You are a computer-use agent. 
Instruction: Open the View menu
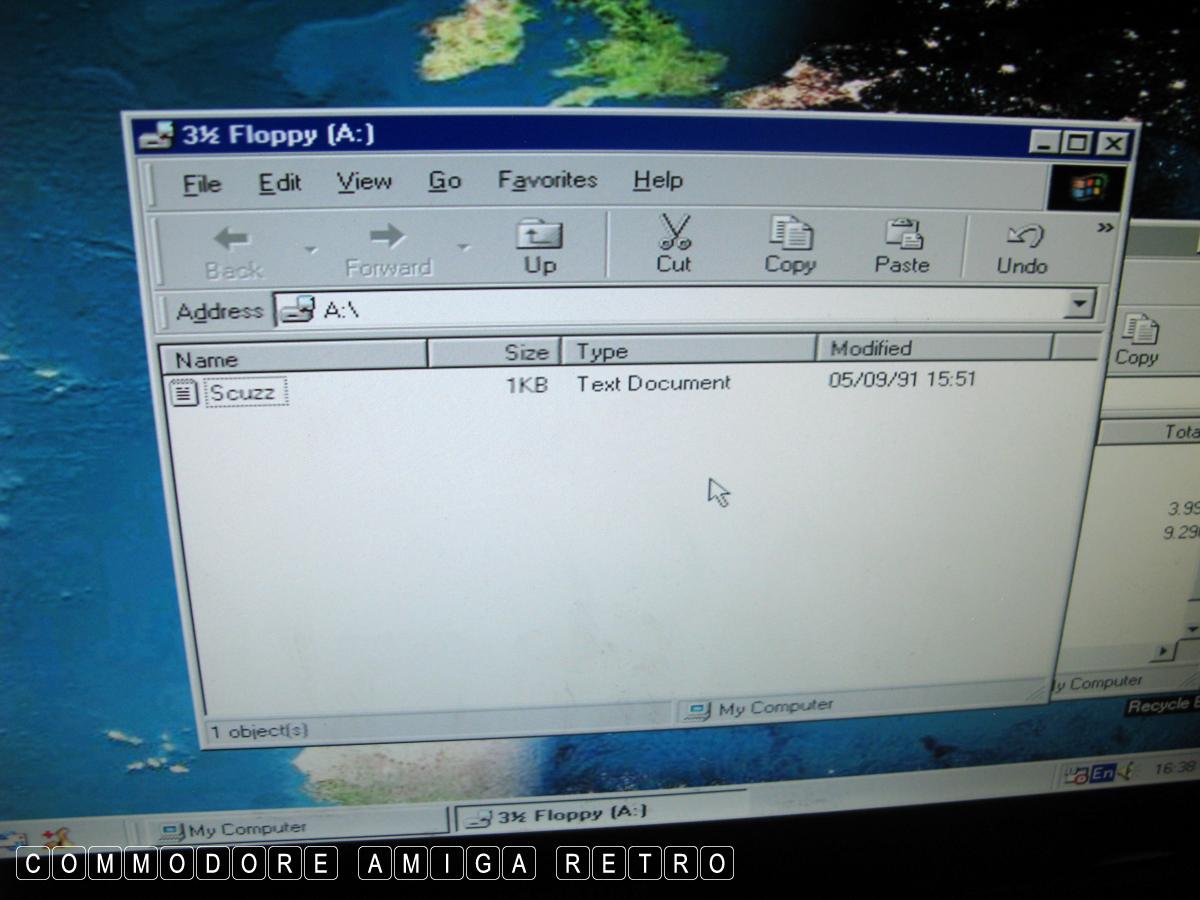(364, 182)
